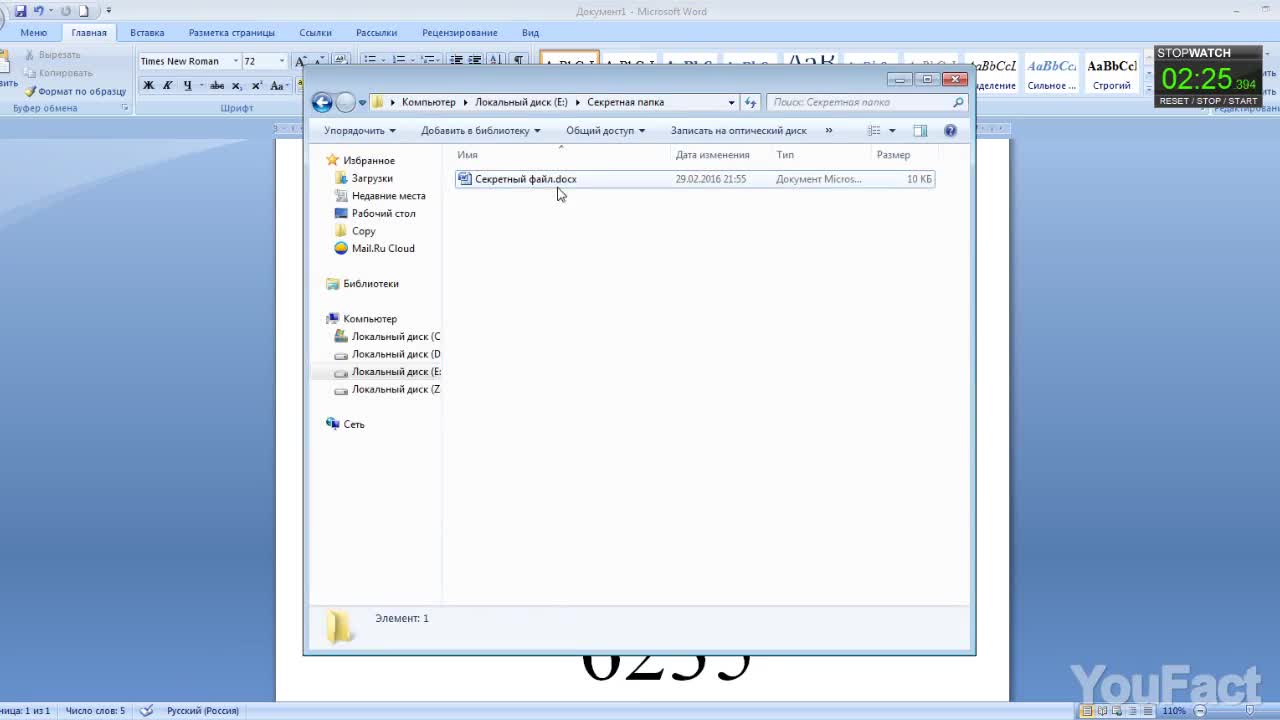
Task: Open the address bar history dropdown
Action: tap(731, 102)
